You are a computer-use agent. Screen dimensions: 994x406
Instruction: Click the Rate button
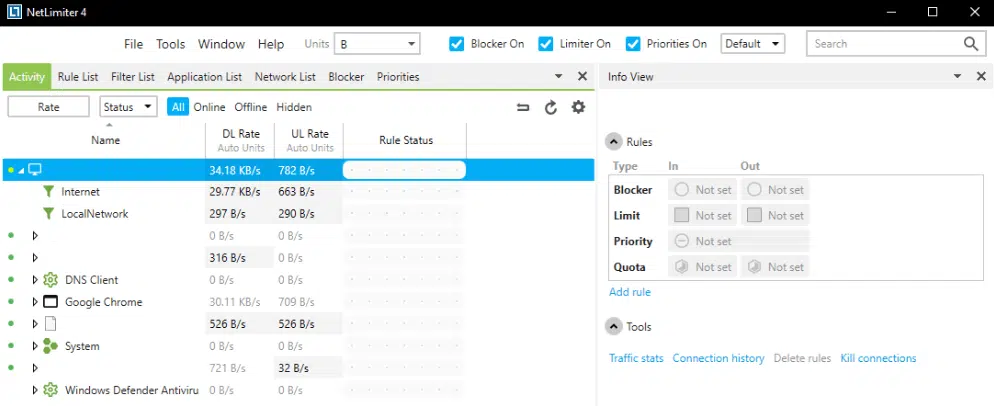click(48, 107)
